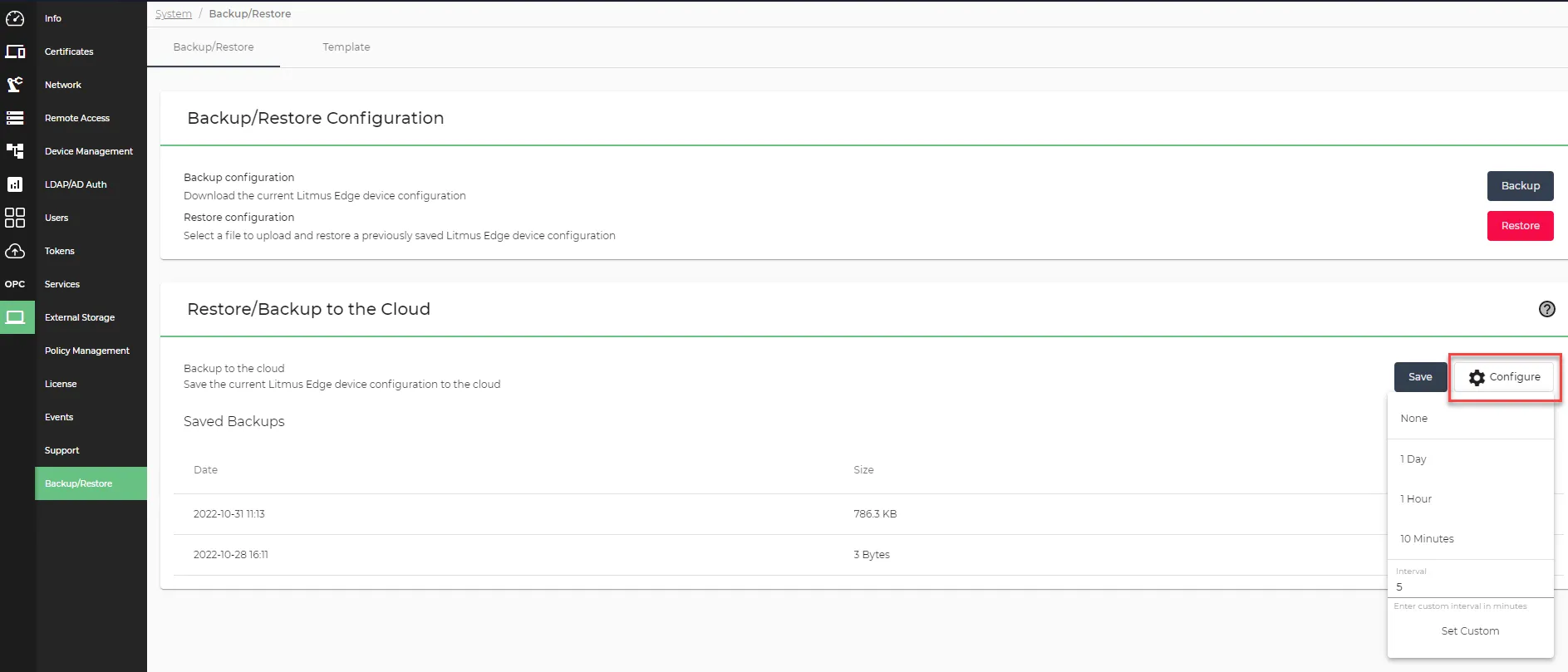
Task: Choose 1 Day backup interval
Action: [1470, 459]
